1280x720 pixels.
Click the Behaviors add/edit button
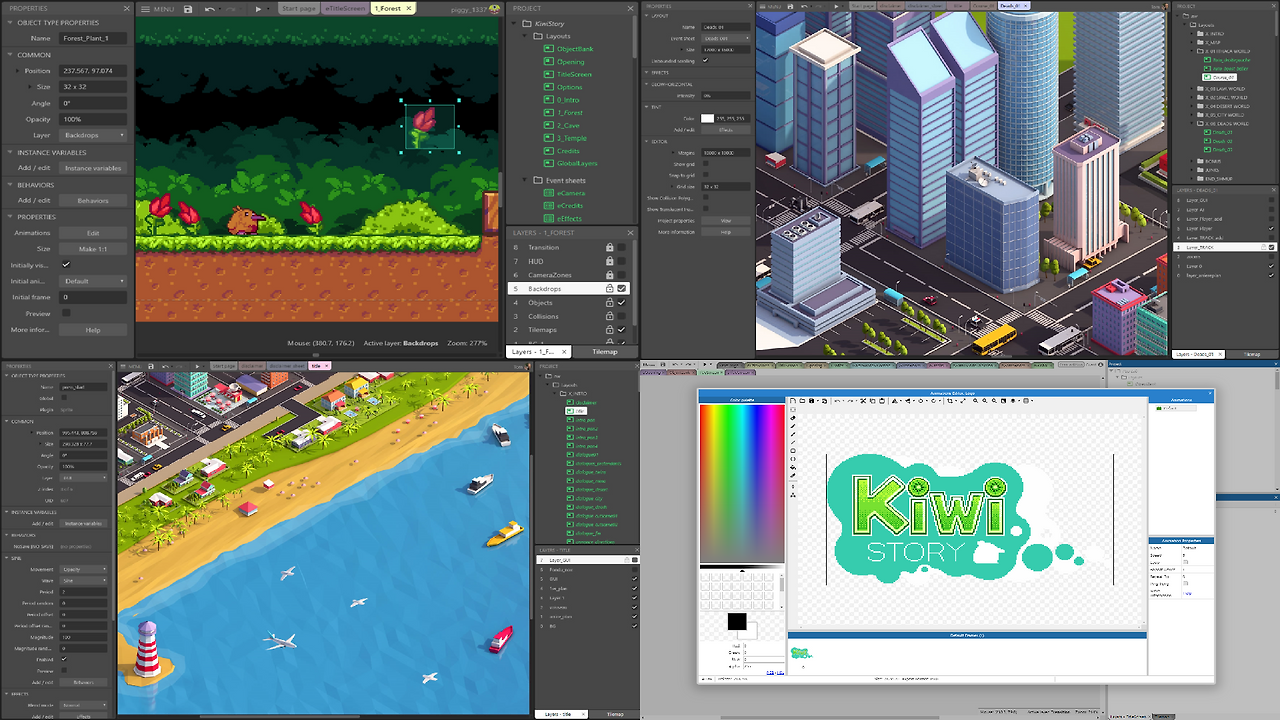(x=93, y=200)
